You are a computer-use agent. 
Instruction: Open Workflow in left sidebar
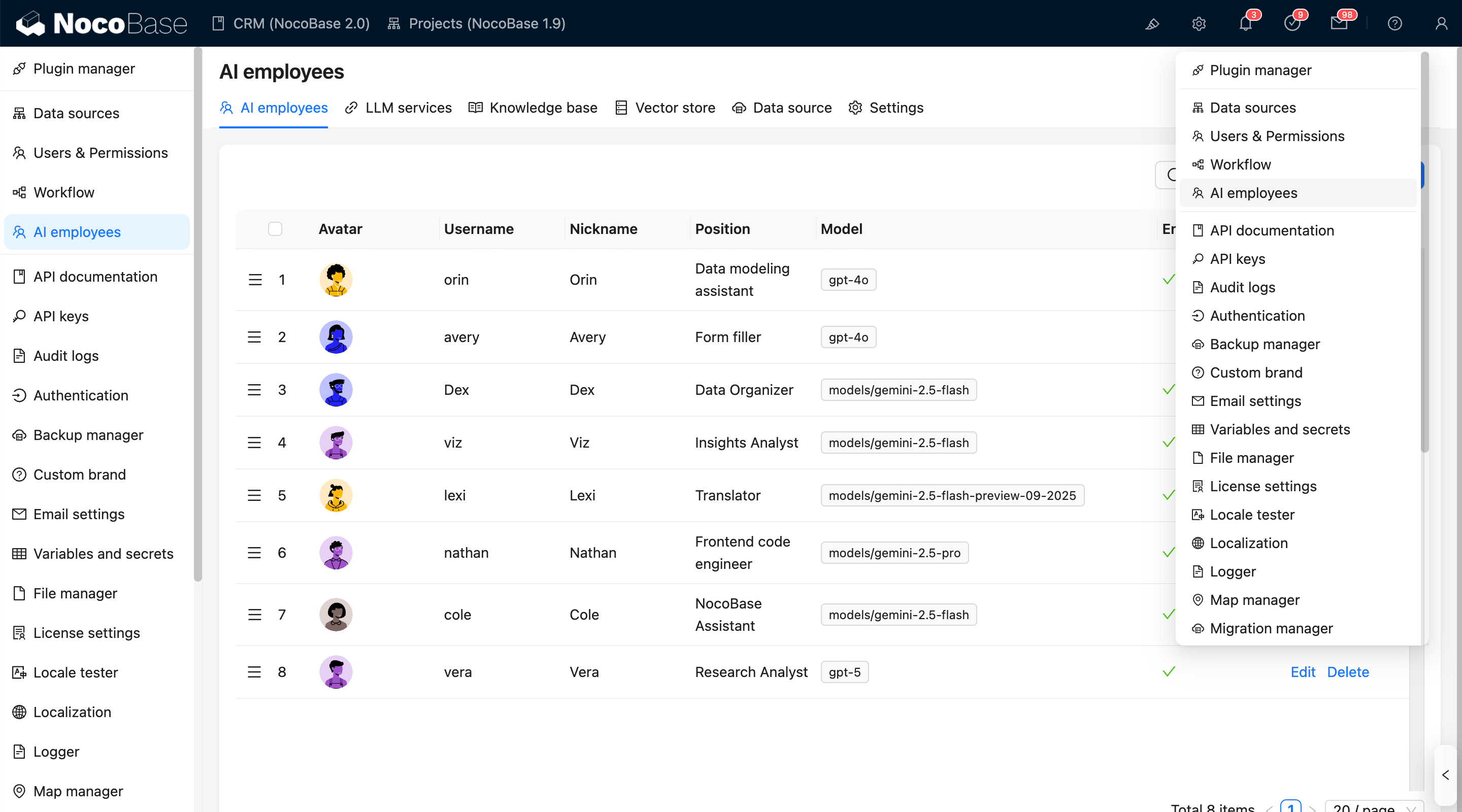(63, 192)
